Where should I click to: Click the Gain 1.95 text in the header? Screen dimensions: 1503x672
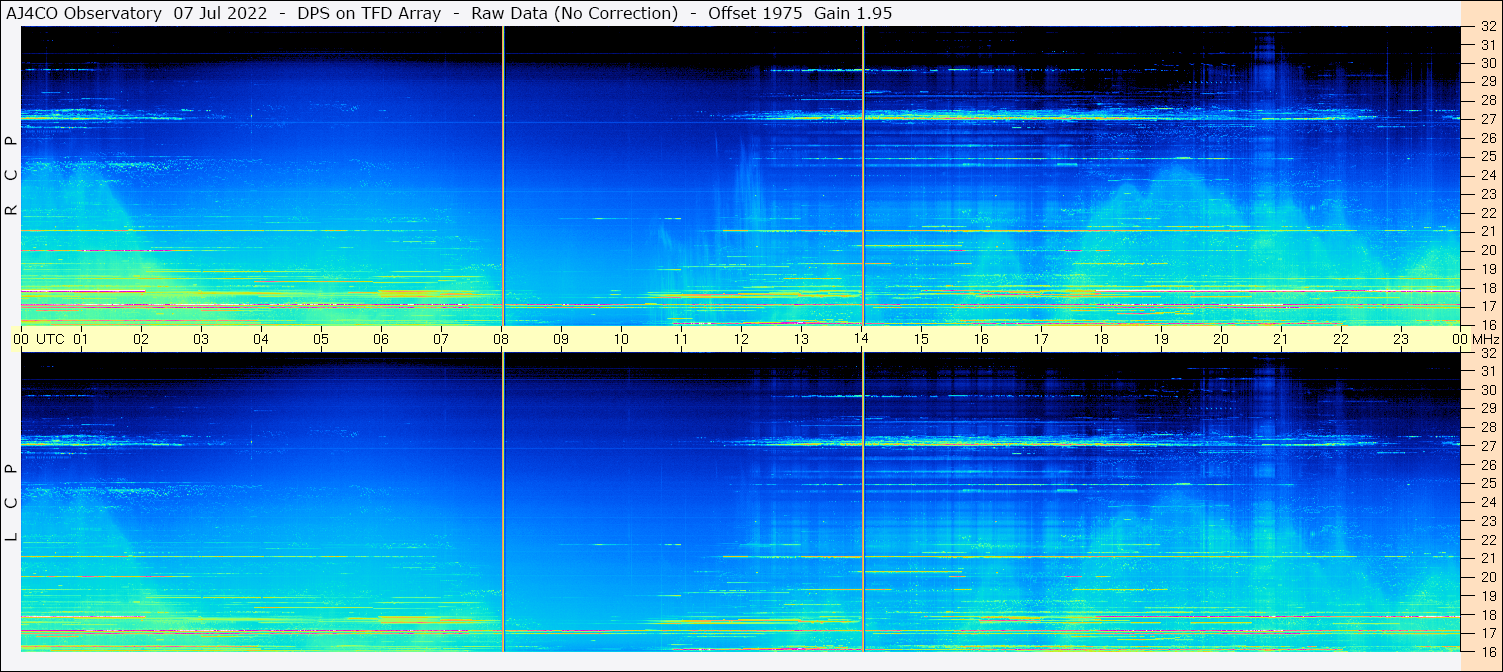pos(853,14)
